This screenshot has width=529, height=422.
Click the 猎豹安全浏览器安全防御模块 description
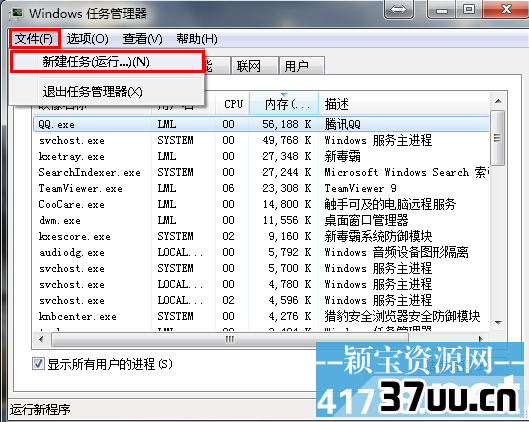coord(402,316)
